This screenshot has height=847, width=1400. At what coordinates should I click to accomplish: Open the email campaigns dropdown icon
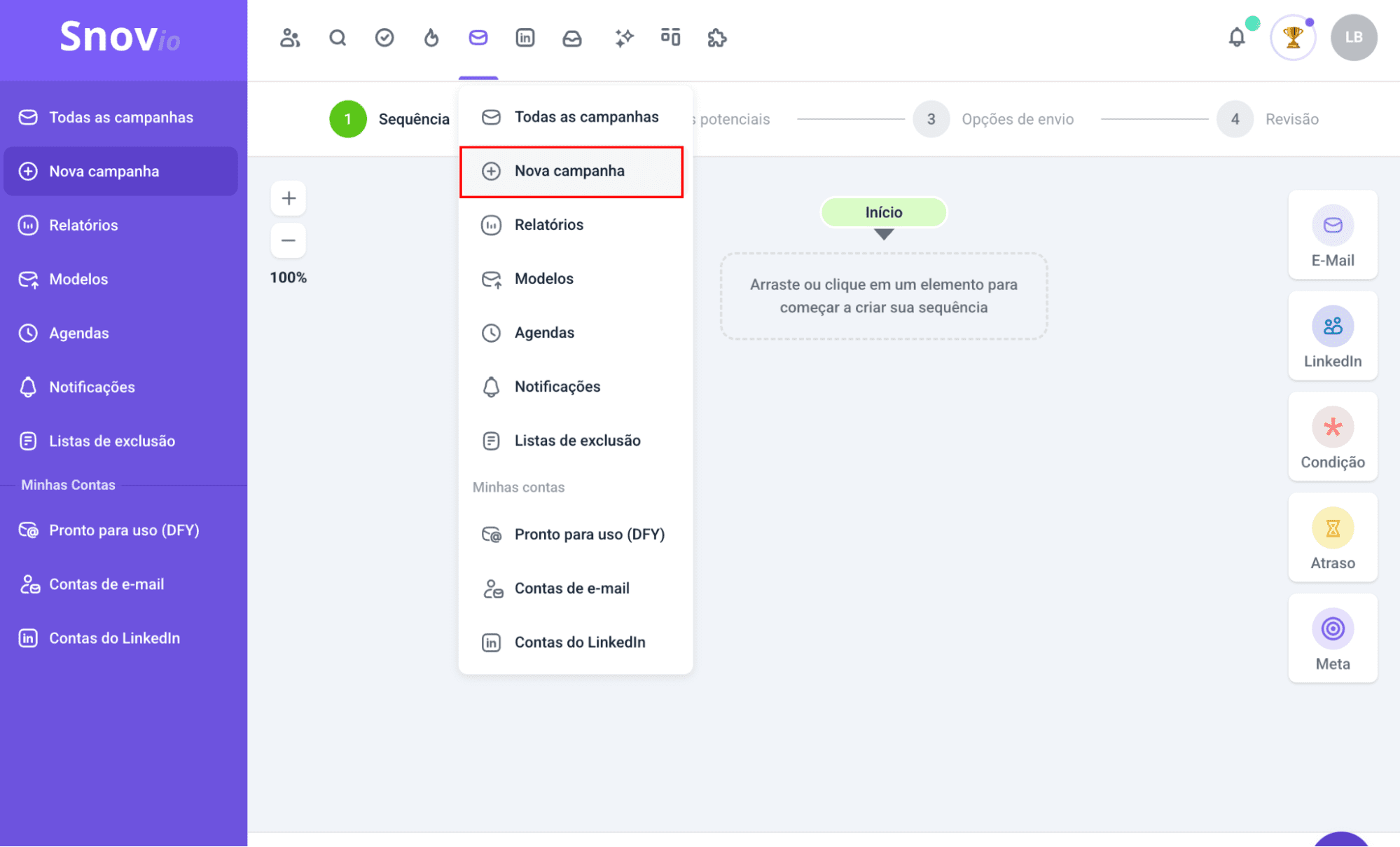click(x=478, y=38)
